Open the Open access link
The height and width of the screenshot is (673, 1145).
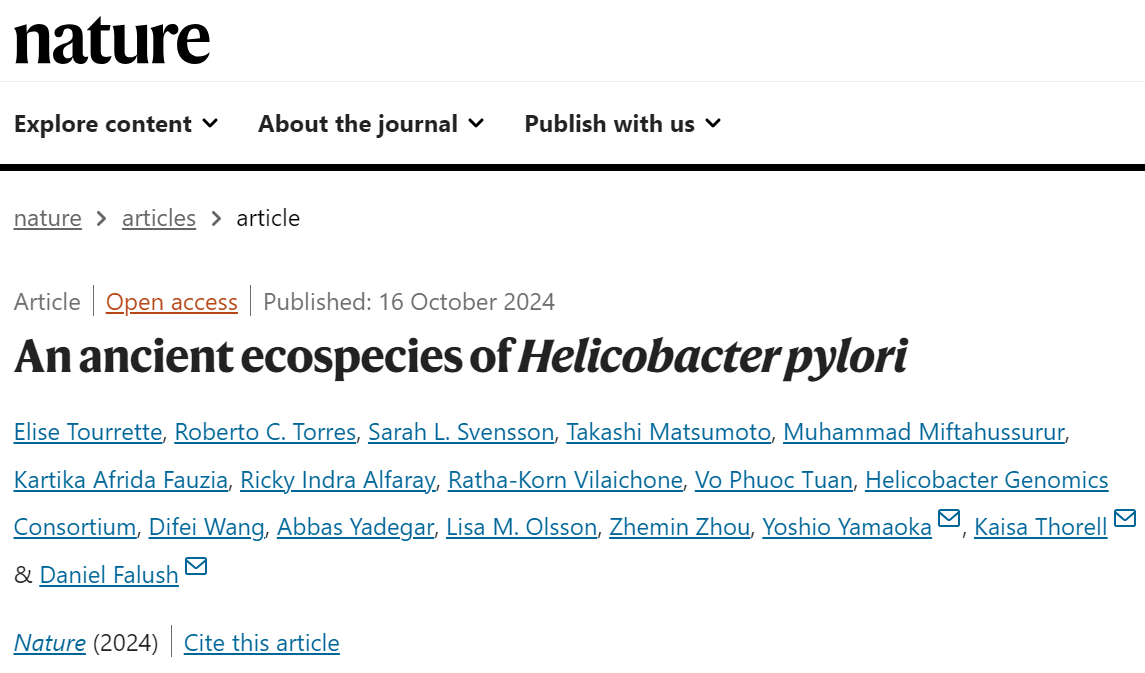pos(172,302)
